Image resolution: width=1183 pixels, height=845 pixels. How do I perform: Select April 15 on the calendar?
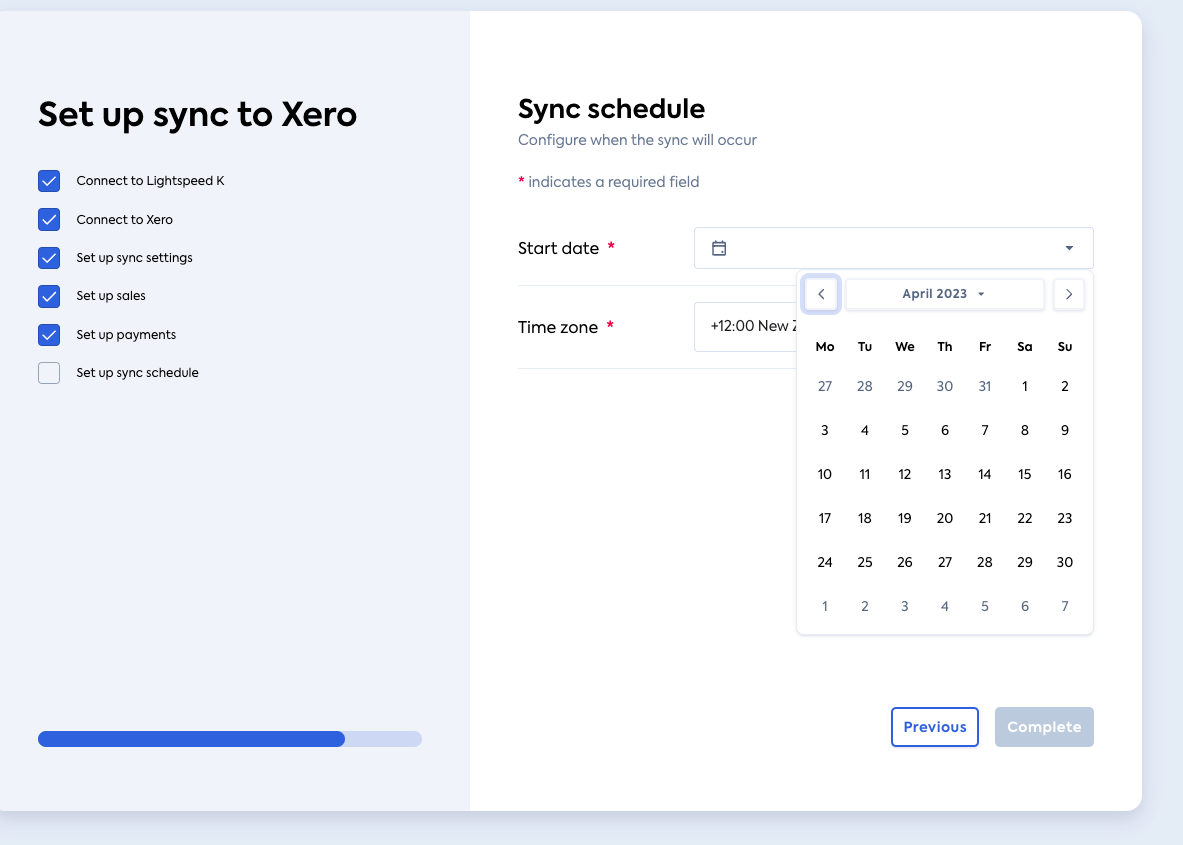coord(1024,473)
